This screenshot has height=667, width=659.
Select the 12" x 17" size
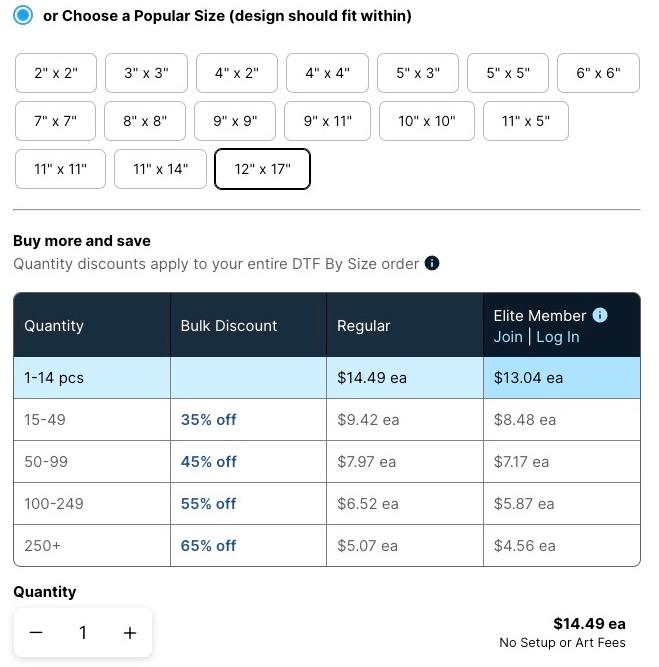(x=262, y=169)
